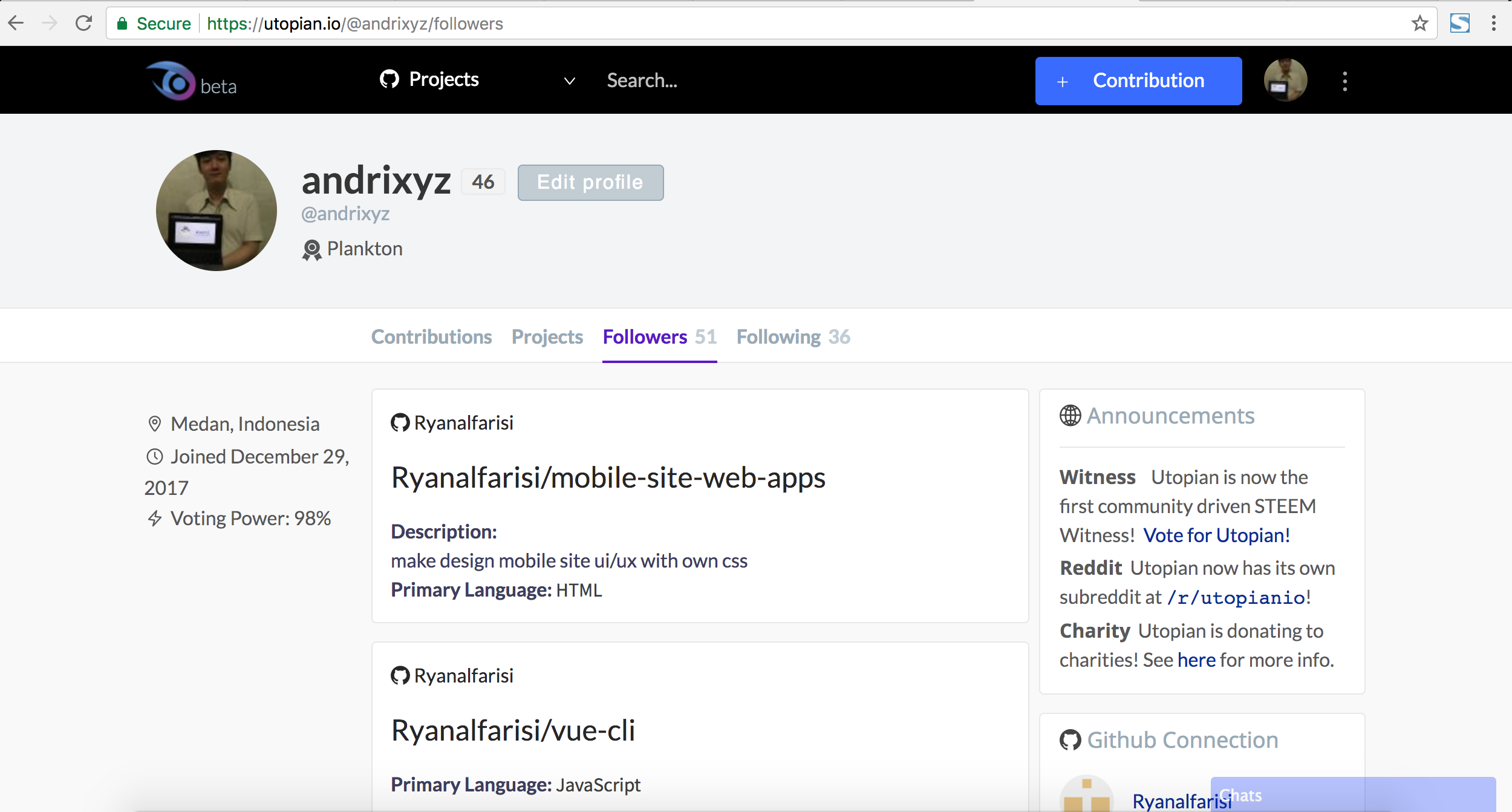Open the navbar vertical dots menu
Viewport: 1512px width, 812px height.
click(1344, 81)
